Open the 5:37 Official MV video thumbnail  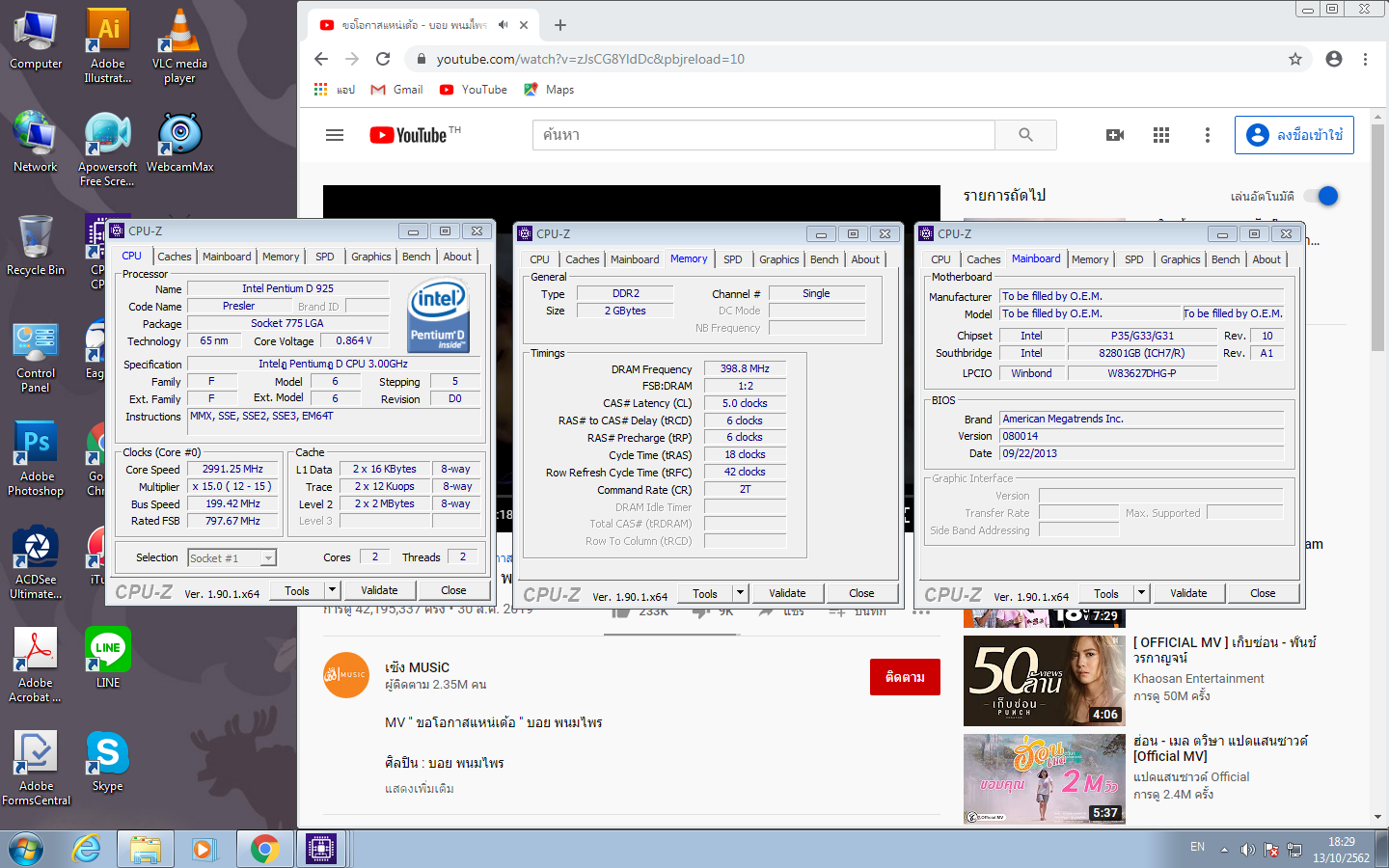point(1045,779)
